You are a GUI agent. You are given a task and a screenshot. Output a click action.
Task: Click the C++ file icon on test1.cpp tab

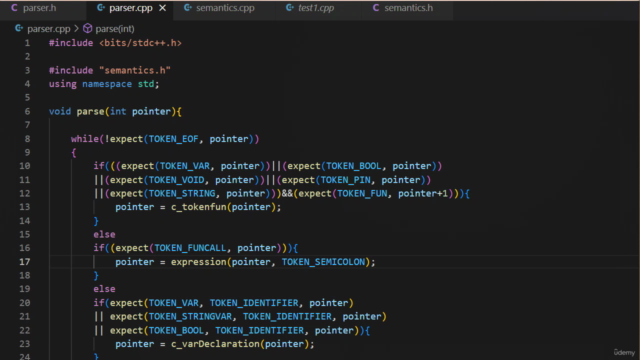click(x=289, y=8)
